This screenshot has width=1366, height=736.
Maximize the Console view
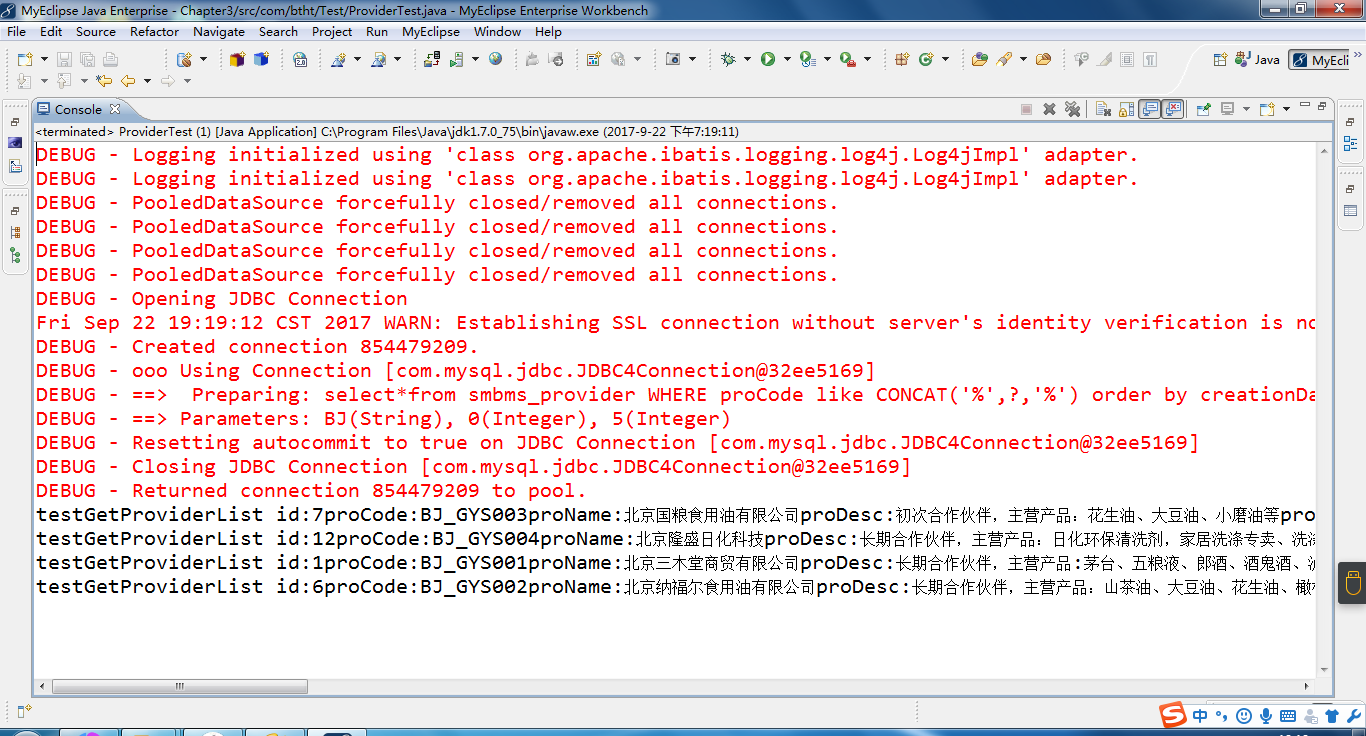click(1322, 106)
